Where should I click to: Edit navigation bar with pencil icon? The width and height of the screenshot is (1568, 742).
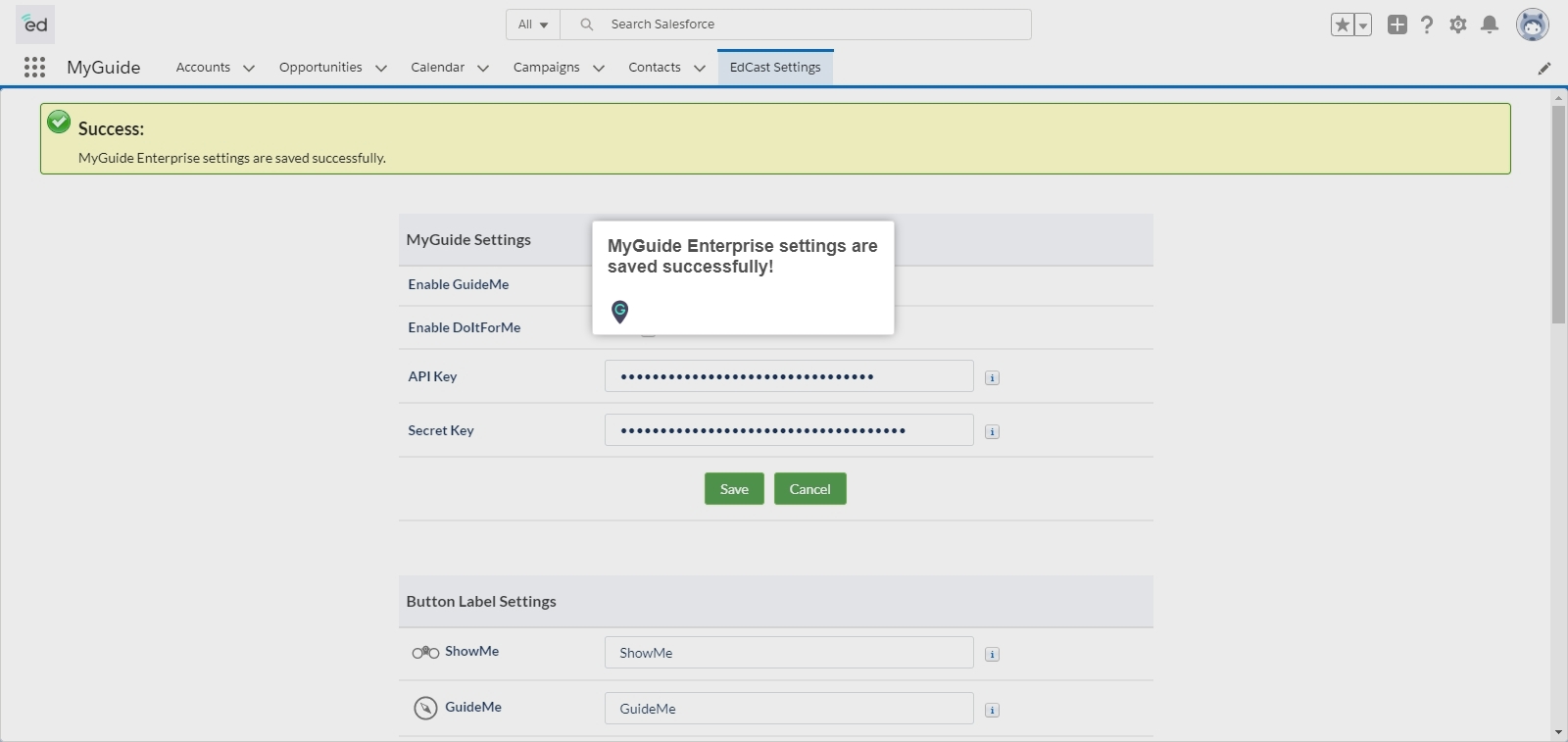[x=1544, y=68]
